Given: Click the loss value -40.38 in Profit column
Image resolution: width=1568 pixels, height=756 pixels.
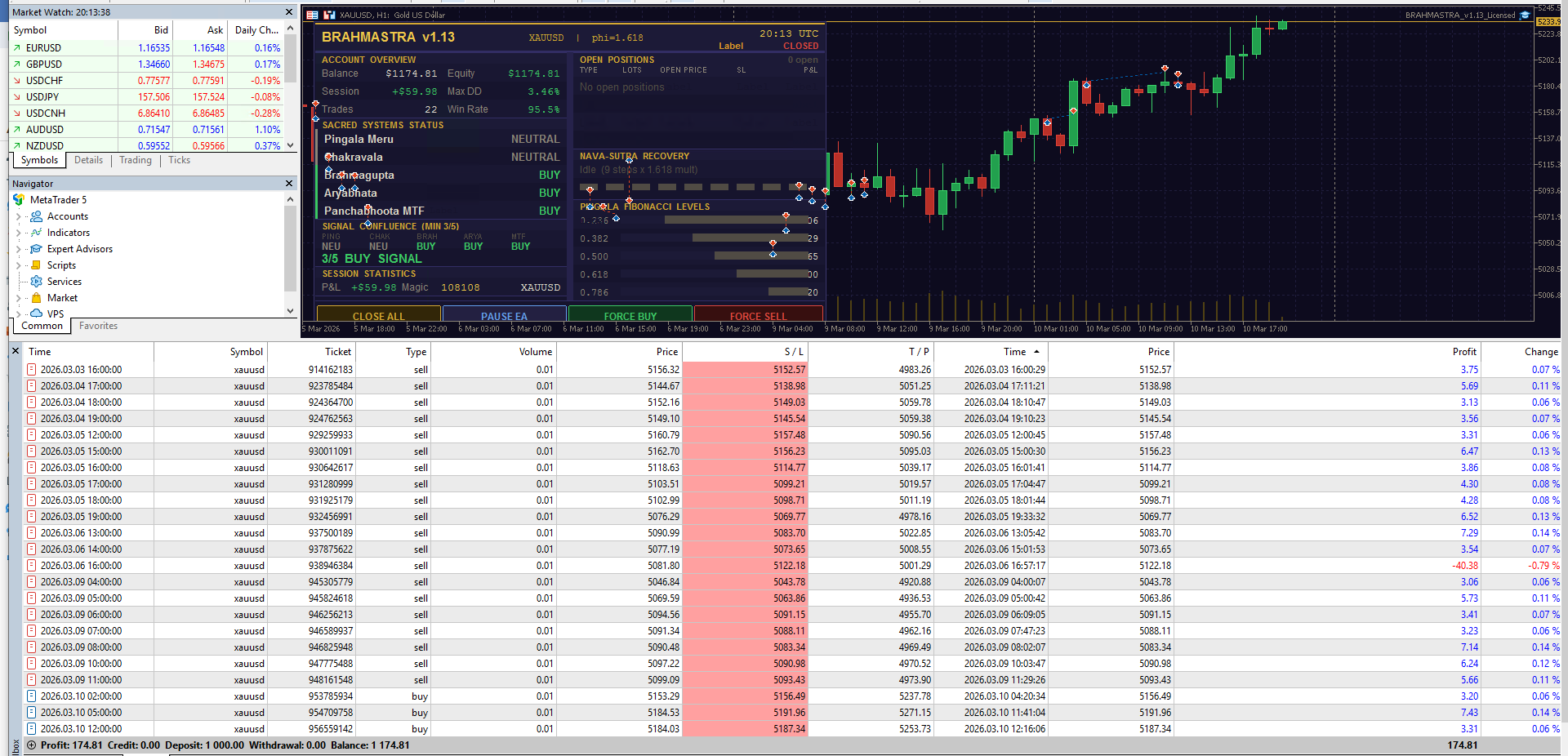Looking at the screenshot, I should (x=1465, y=566).
